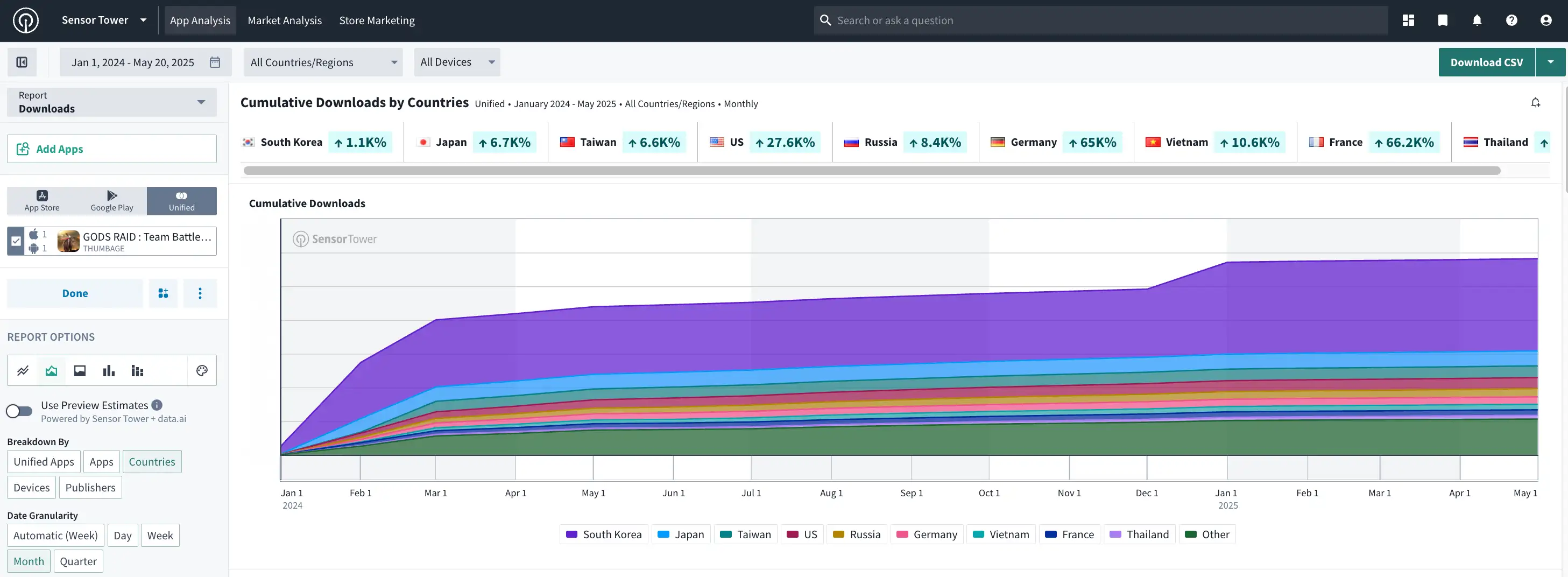Hide South Korea series in legend
The height and width of the screenshot is (577, 1568).
pos(604,534)
